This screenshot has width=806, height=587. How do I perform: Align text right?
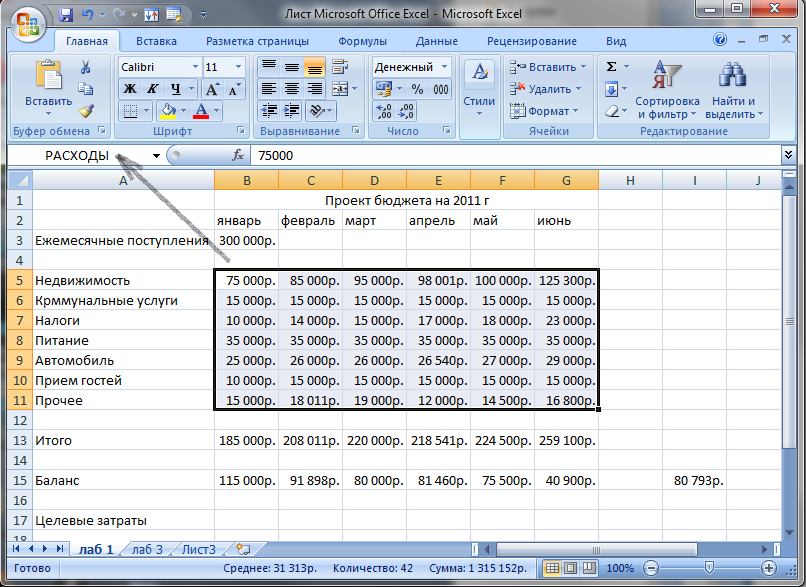click(x=314, y=89)
